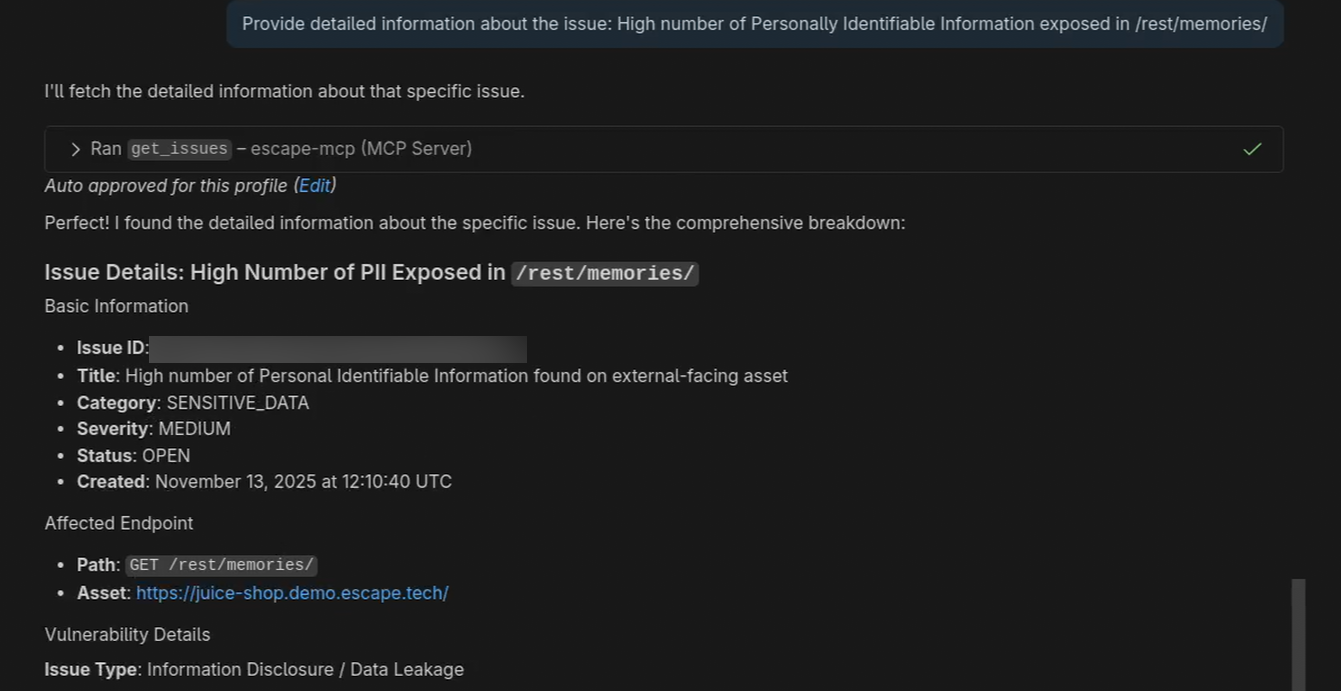Click the Vulnerability Details subheading
This screenshot has width=1341, height=691.
coord(127,635)
